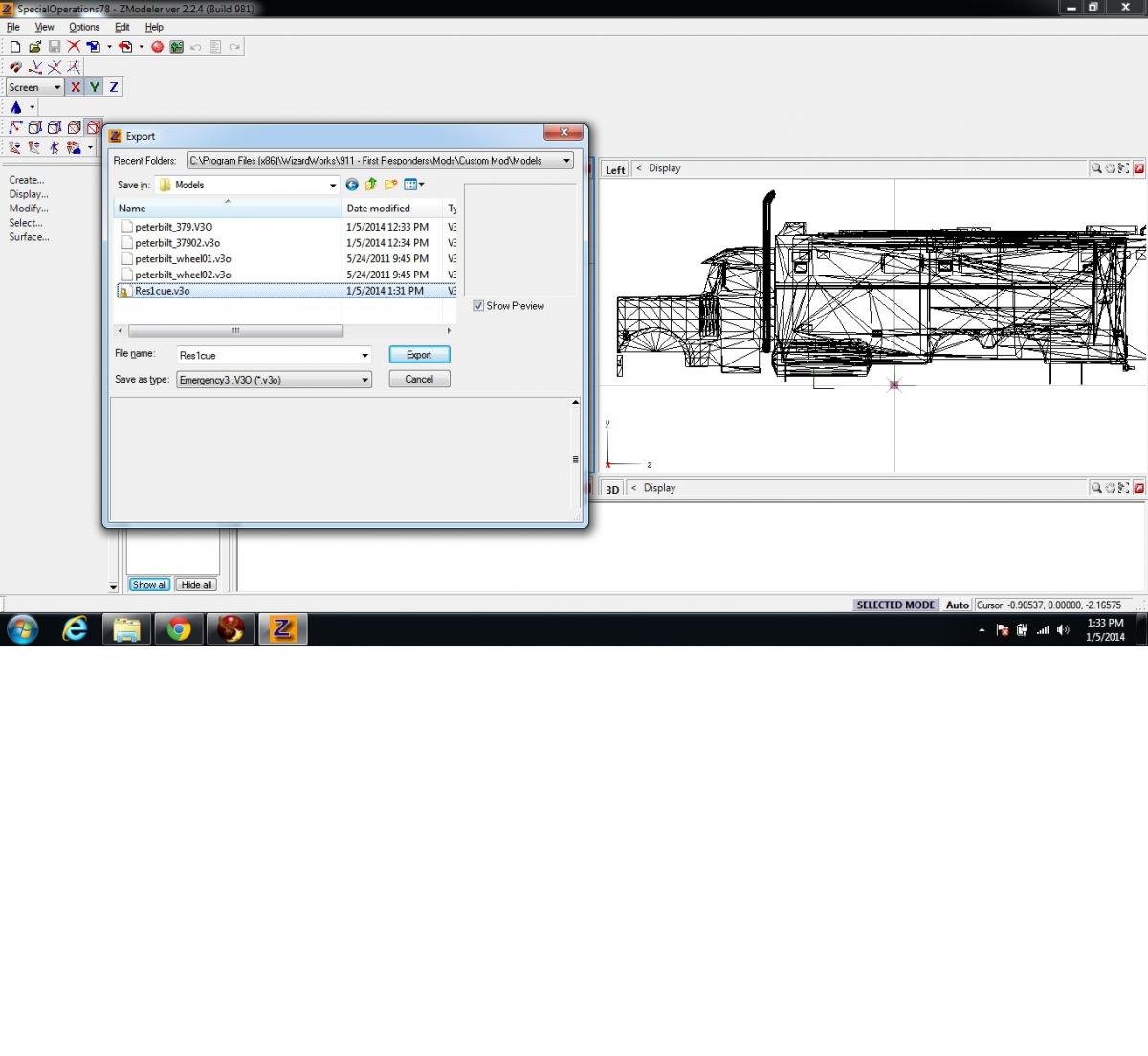Click the Show all button
Screen dimensions: 1148x1056
point(149,584)
